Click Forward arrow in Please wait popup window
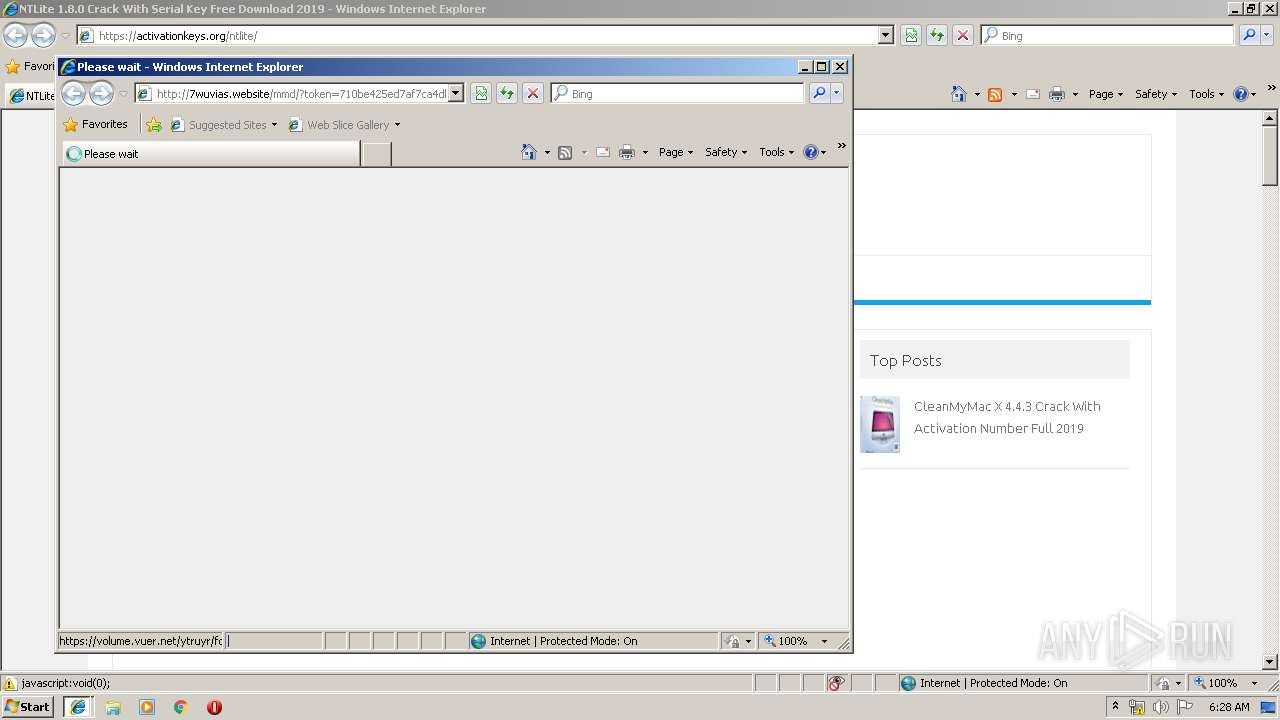 click(x=101, y=94)
